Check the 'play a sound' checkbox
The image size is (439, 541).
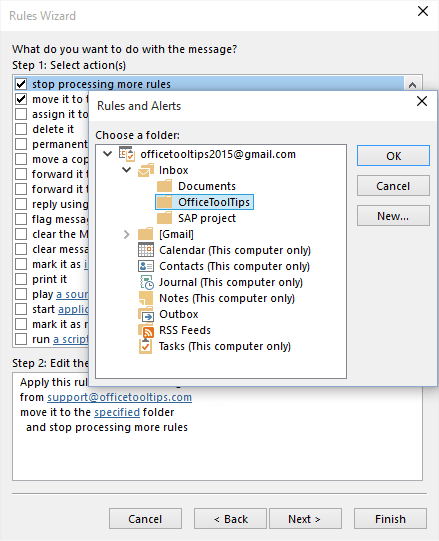tap(21, 294)
